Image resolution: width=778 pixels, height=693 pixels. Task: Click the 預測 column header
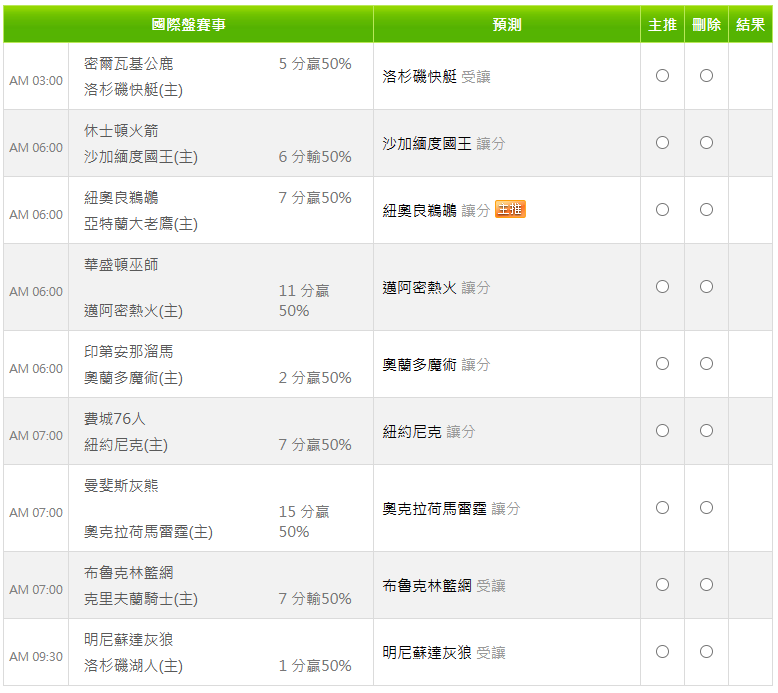click(507, 24)
